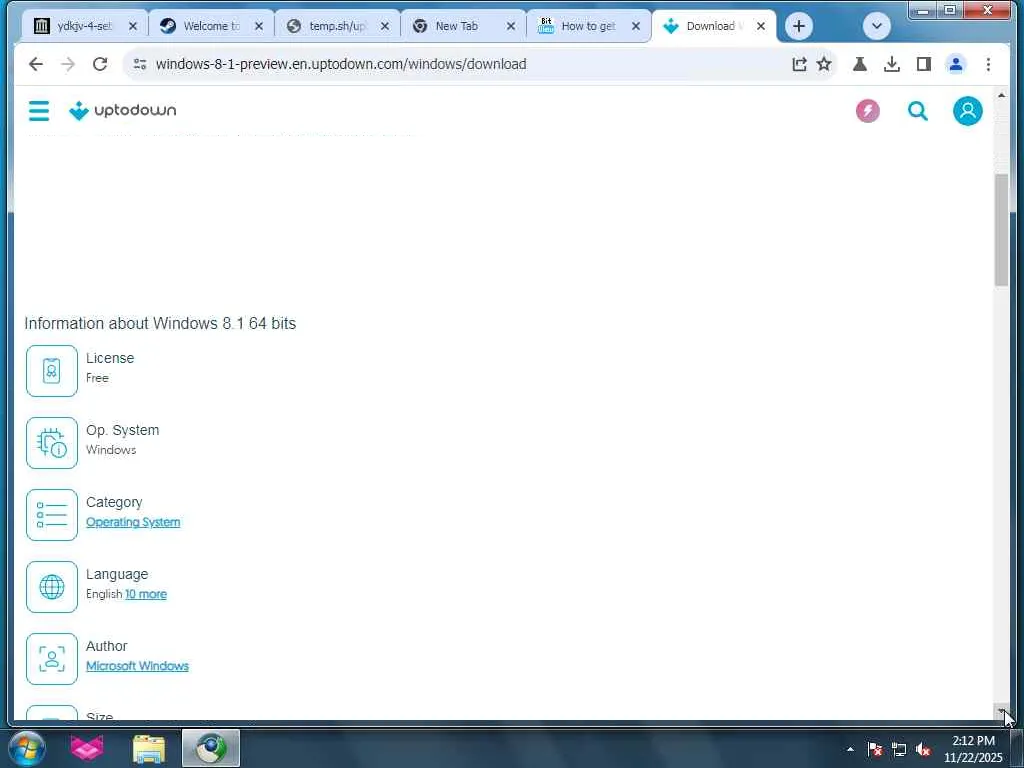Click the Language globe icon

pos(52,586)
